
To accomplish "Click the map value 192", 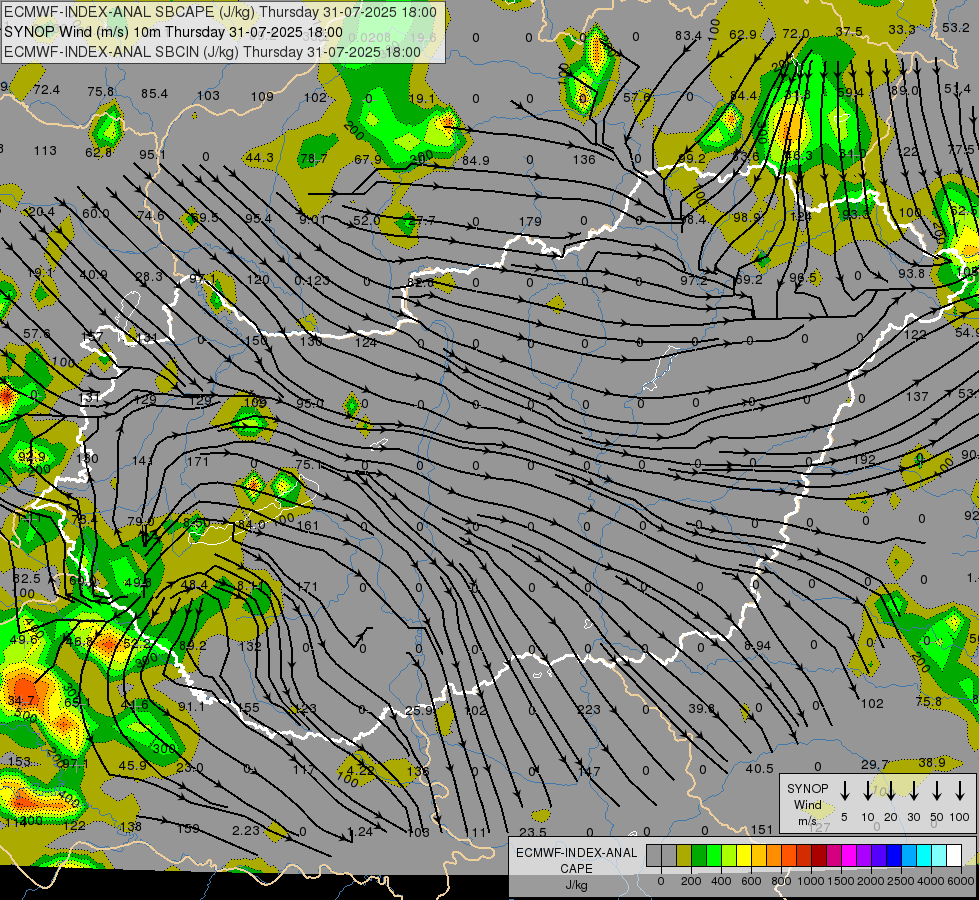I will click(x=864, y=459).
